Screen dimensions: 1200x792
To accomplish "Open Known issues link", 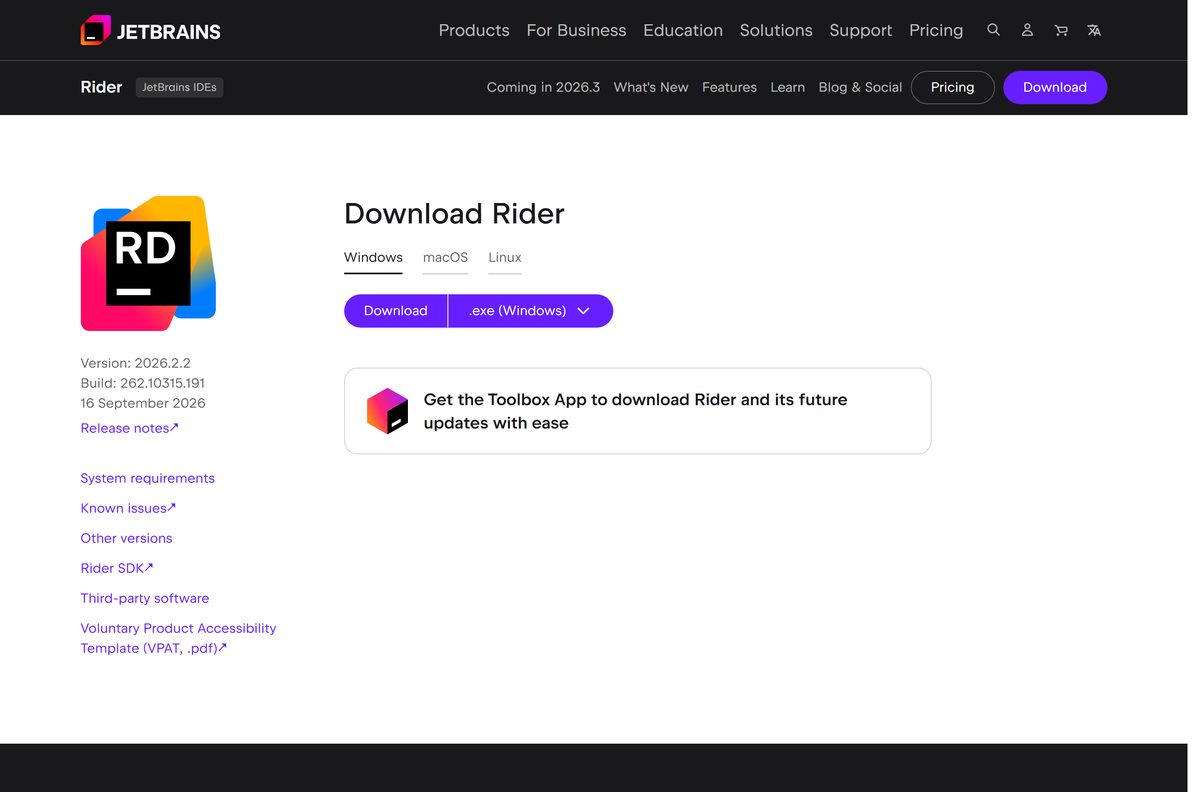I will coord(128,508).
